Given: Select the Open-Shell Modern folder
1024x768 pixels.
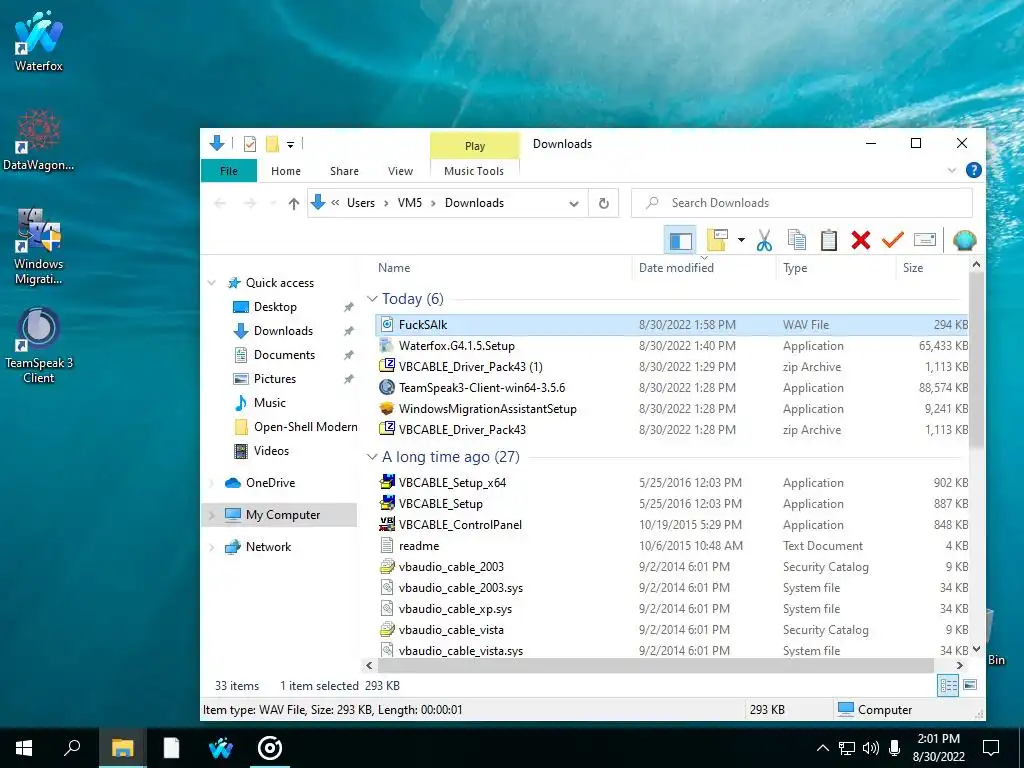Looking at the screenshot, I should [305, 427].
